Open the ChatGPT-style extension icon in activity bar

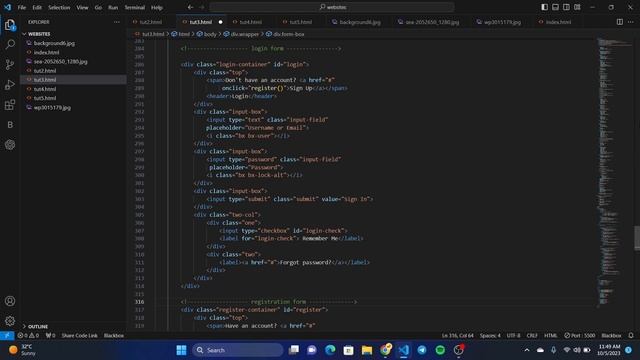[x=10, y=144]
